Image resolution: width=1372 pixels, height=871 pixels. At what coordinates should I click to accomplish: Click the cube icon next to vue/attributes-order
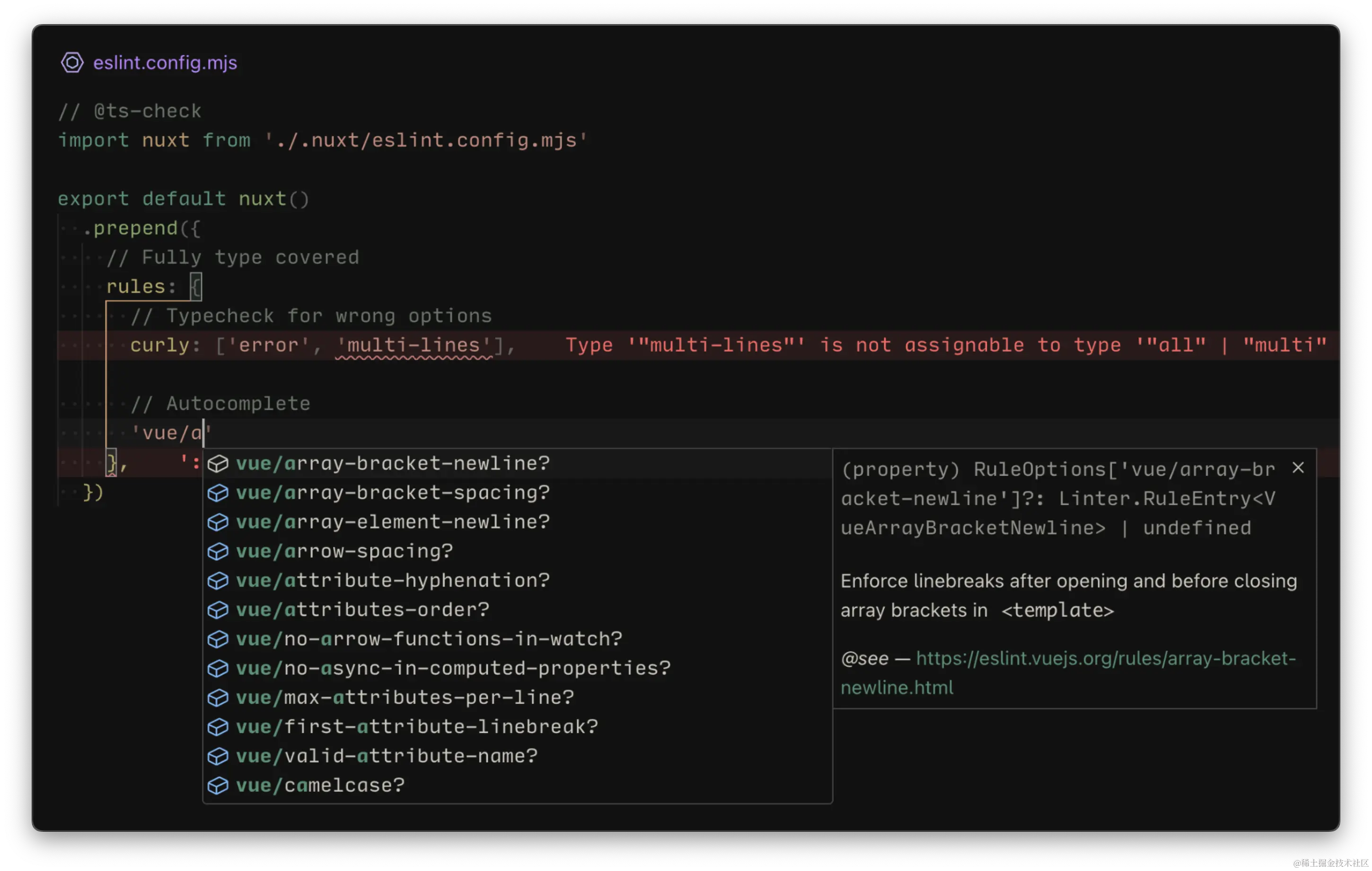[x=218, y=611]
